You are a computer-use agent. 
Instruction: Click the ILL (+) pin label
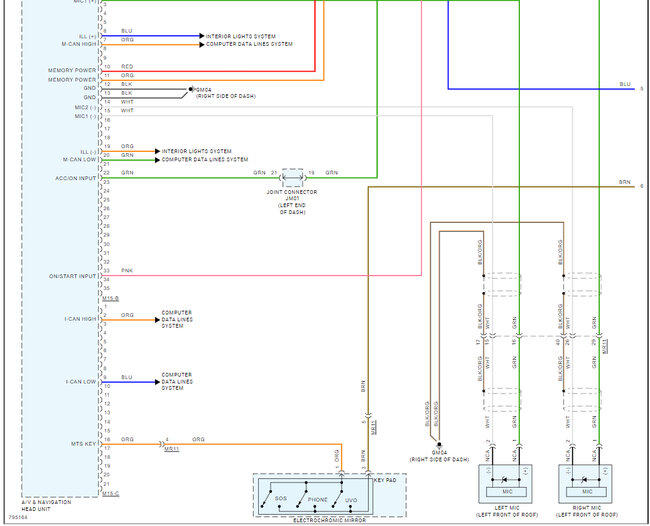[88, 36]
